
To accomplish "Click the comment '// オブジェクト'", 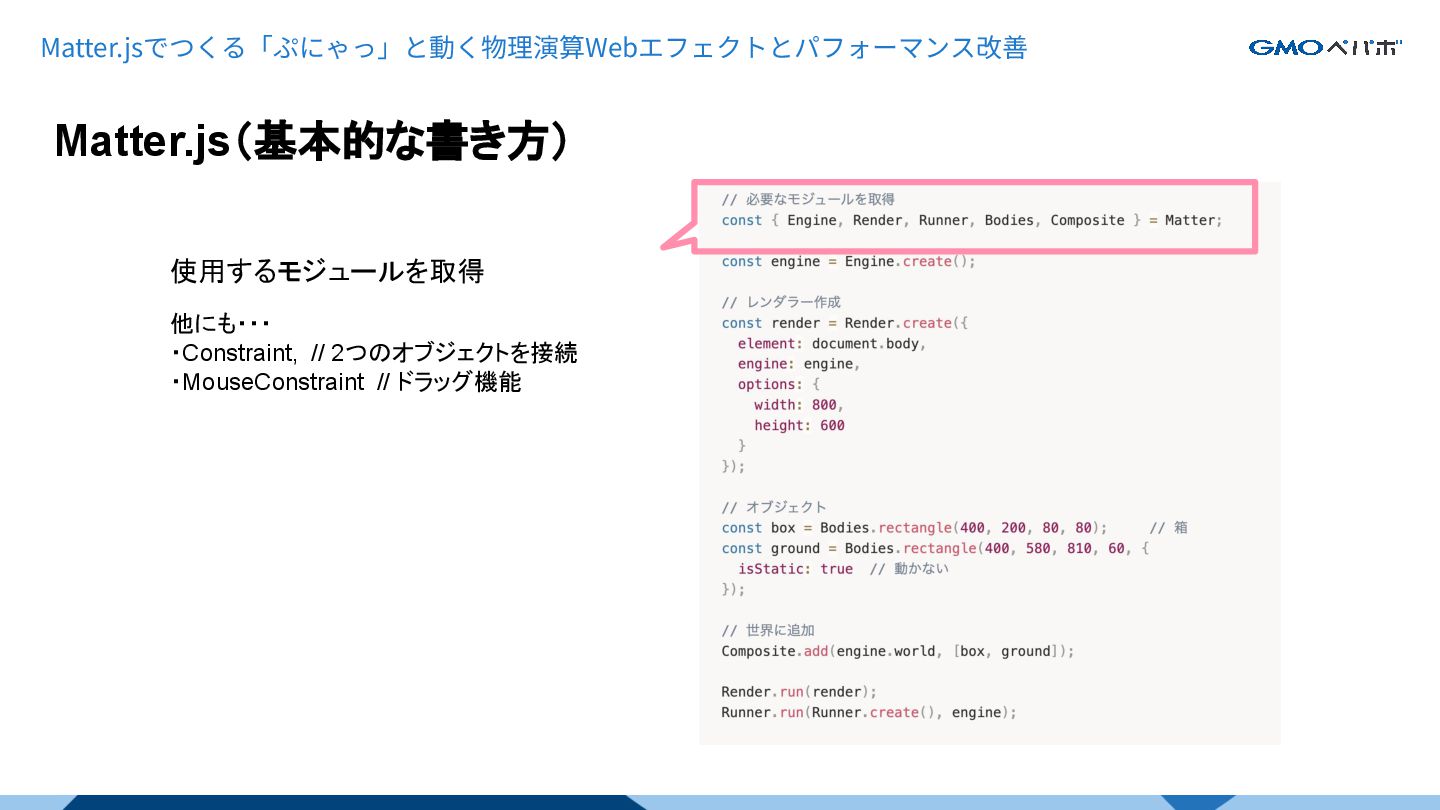I will [774, 507].
